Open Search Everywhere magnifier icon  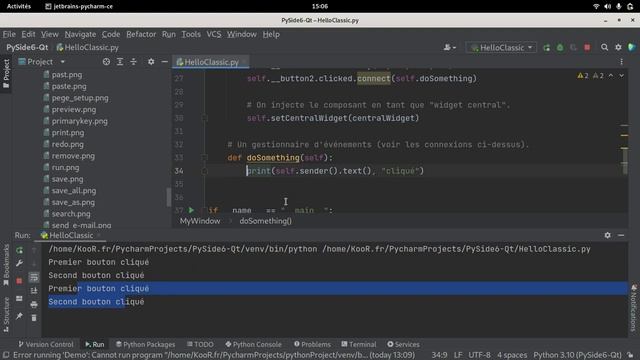pos(604,48)
